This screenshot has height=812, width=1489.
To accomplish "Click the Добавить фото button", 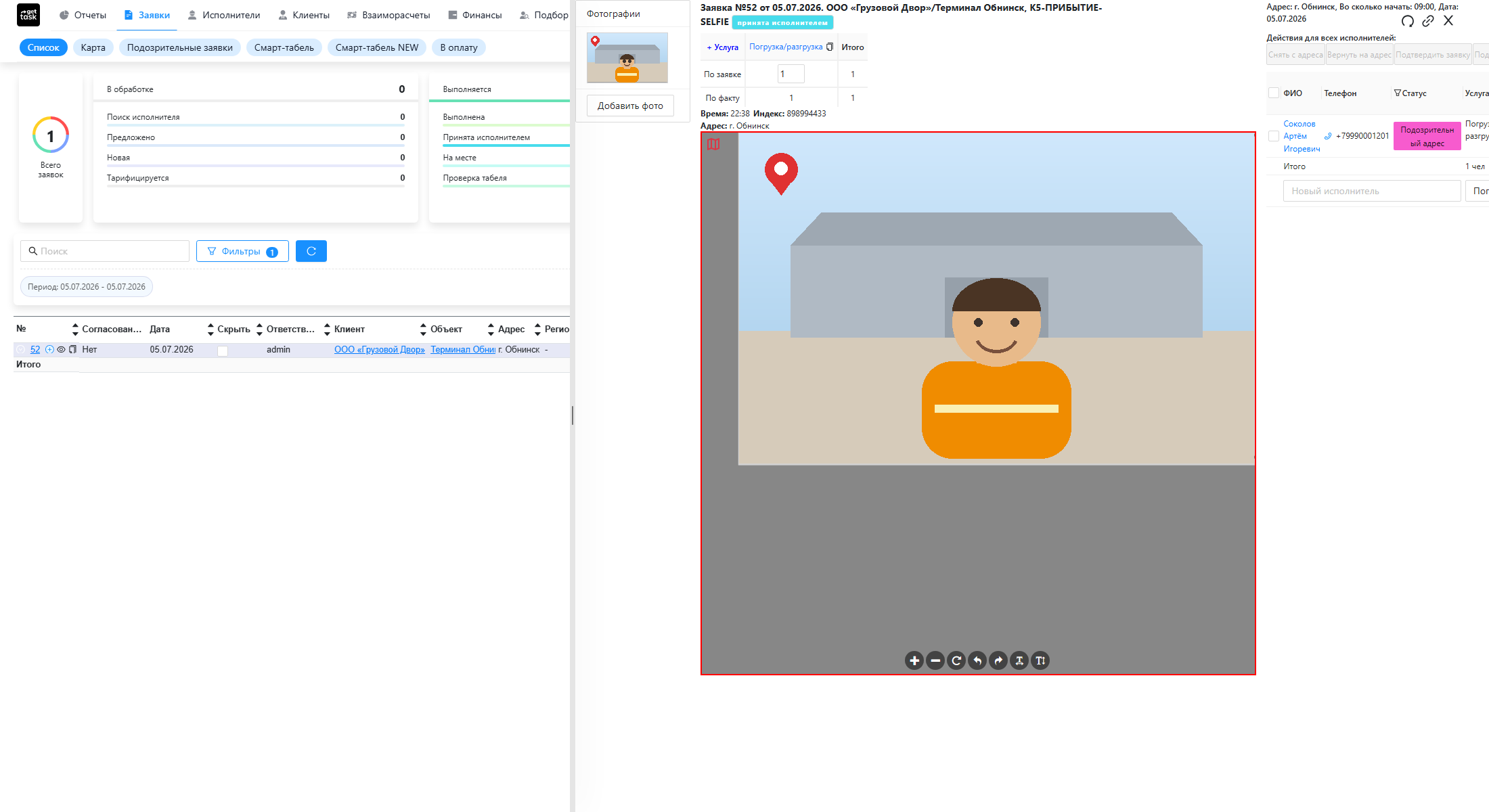I will [x=630, y=106].
